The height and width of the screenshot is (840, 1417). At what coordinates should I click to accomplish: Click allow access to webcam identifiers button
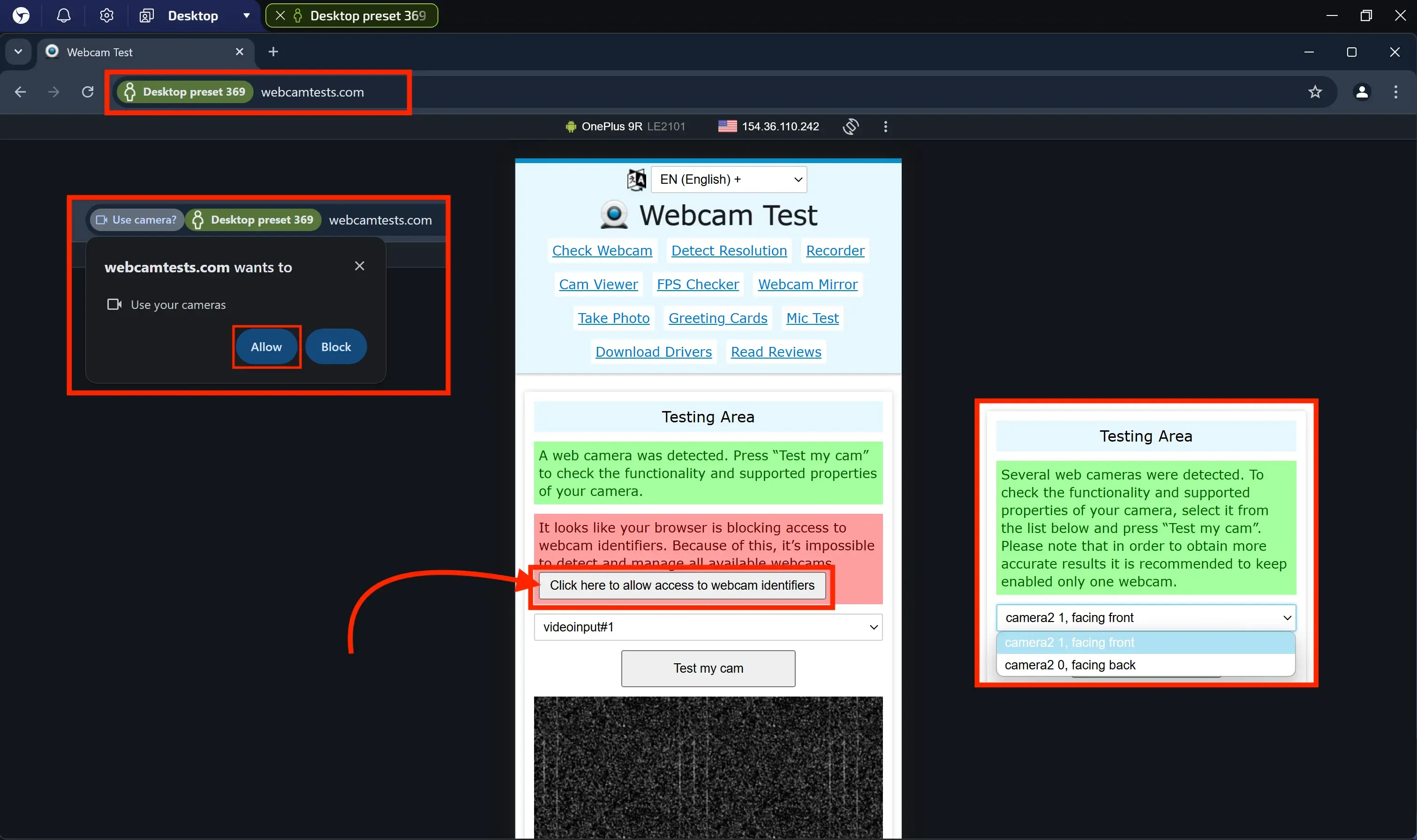(682, 585)
